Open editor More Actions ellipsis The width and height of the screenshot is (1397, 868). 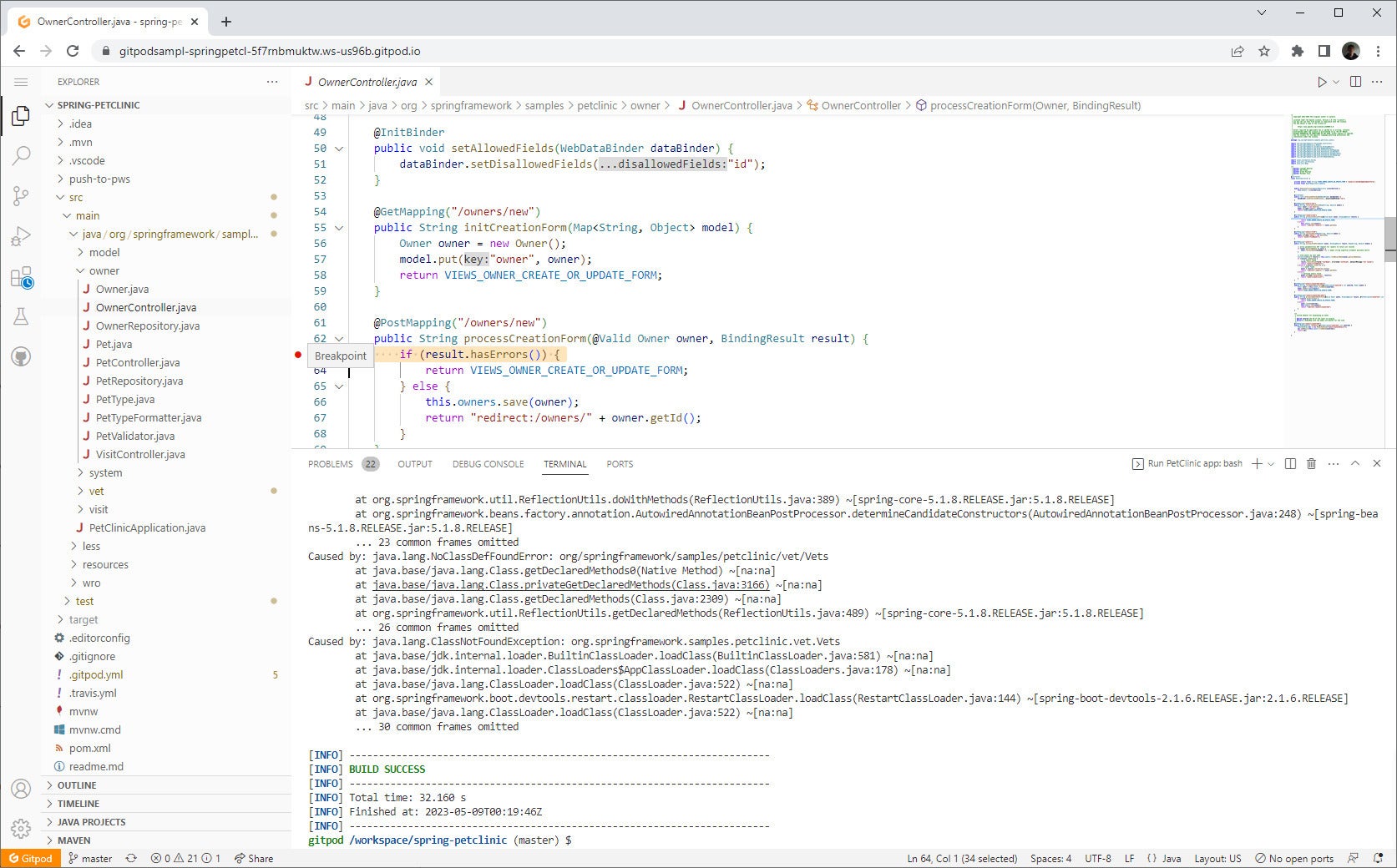point(1377,82)
